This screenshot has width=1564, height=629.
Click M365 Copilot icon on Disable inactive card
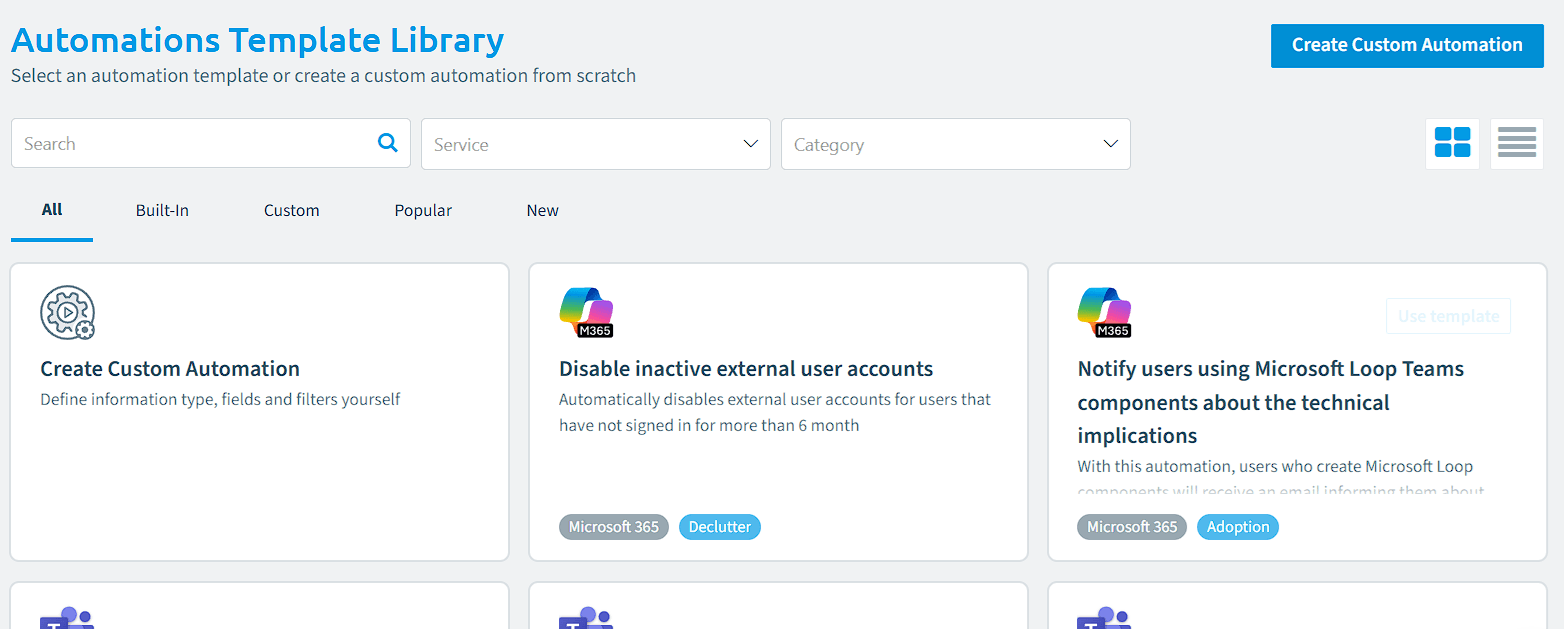586,313
